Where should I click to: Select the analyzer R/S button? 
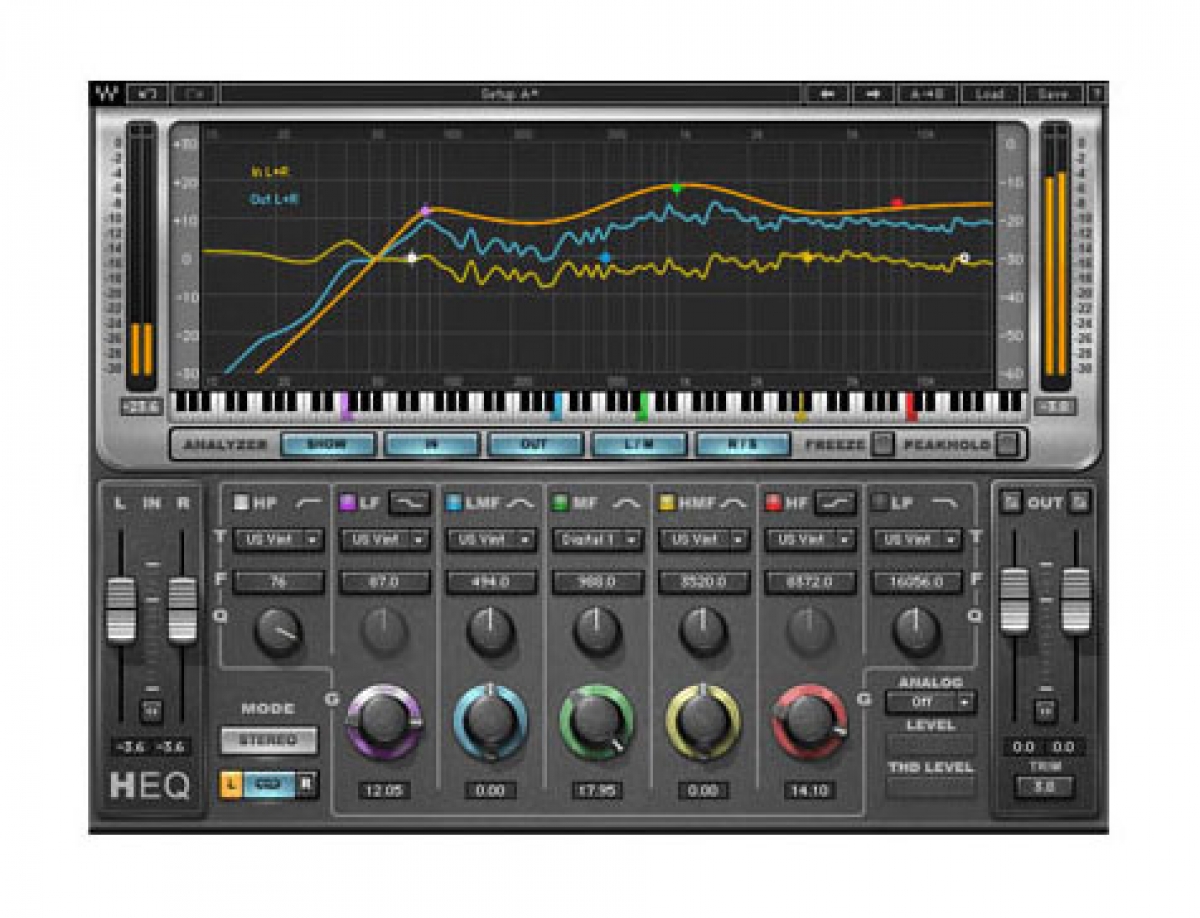744,444
